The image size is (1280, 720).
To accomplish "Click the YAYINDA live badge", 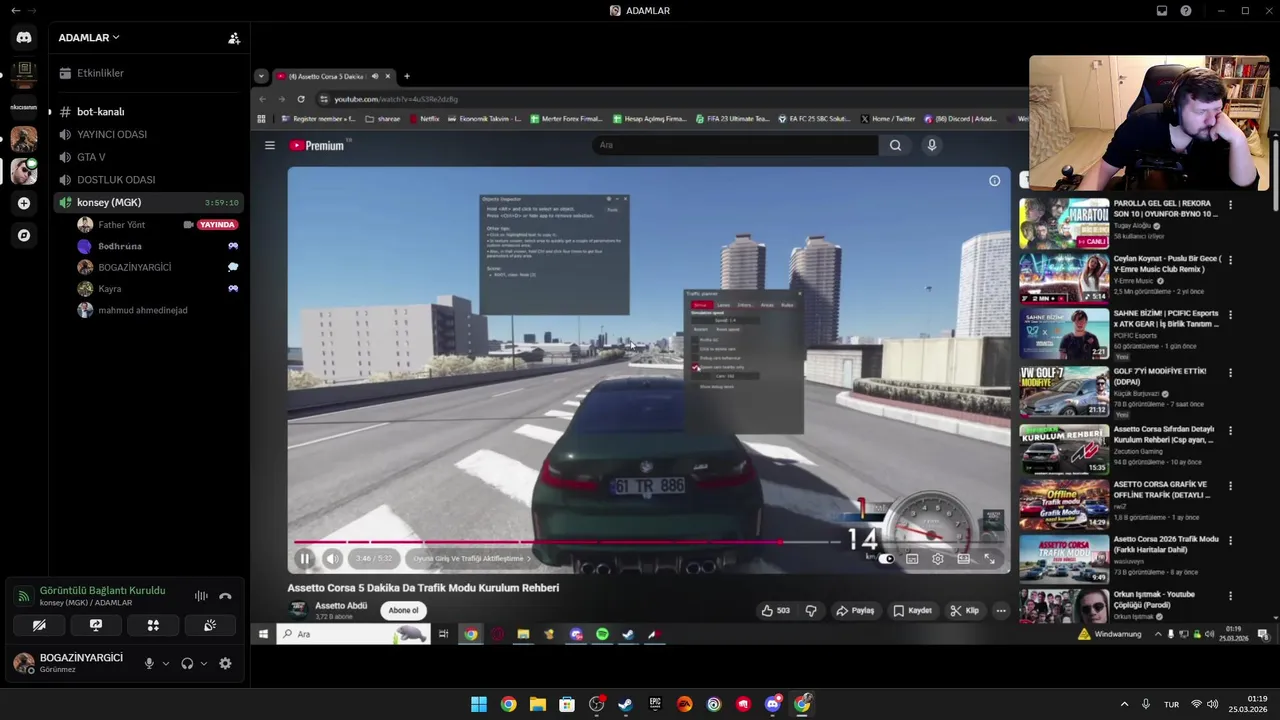I will point(217,225).
